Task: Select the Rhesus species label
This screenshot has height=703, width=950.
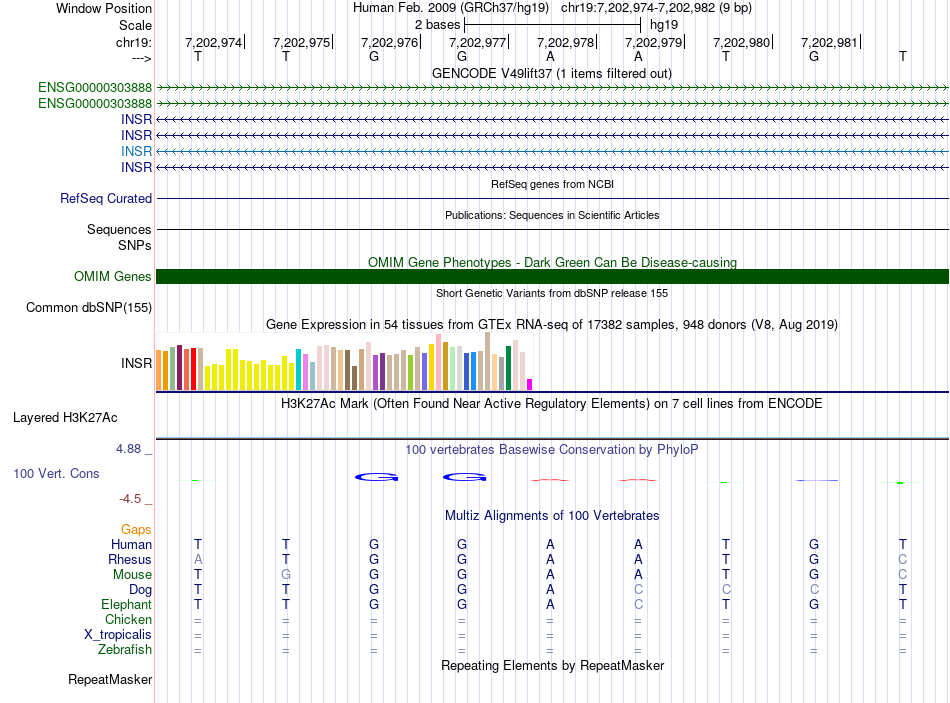Action: point(130,560)
